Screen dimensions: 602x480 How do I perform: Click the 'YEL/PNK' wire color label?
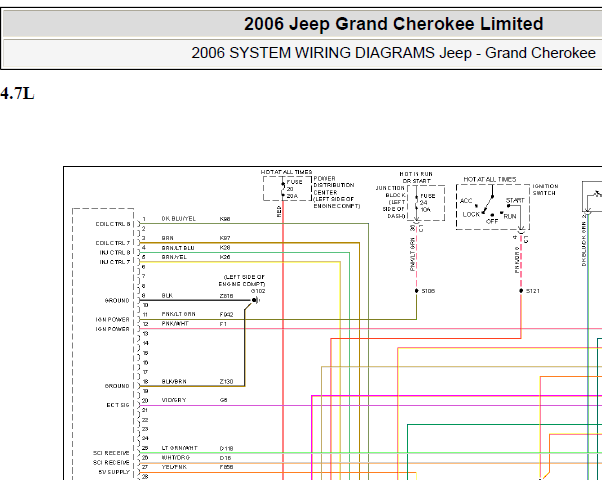tap(174, 467)
